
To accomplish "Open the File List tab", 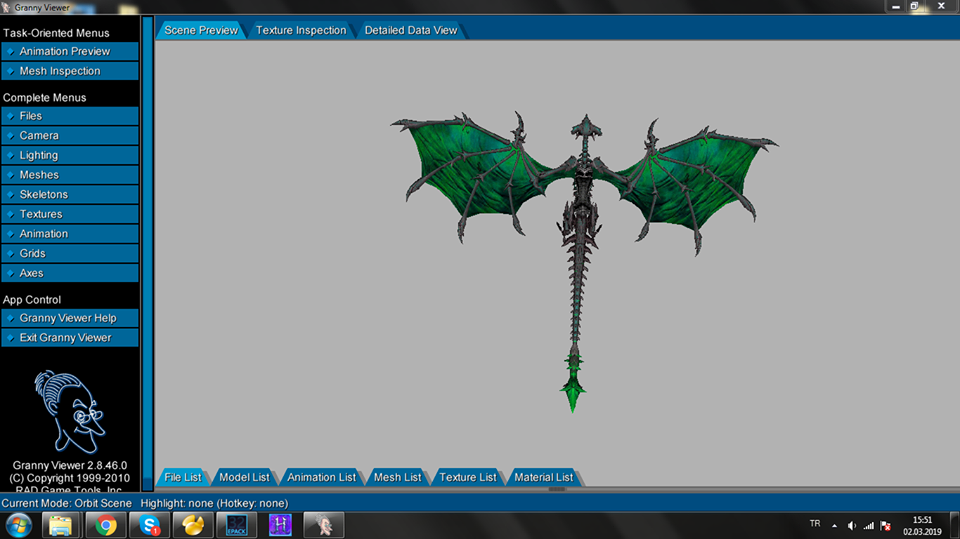I will click(182, 477).
